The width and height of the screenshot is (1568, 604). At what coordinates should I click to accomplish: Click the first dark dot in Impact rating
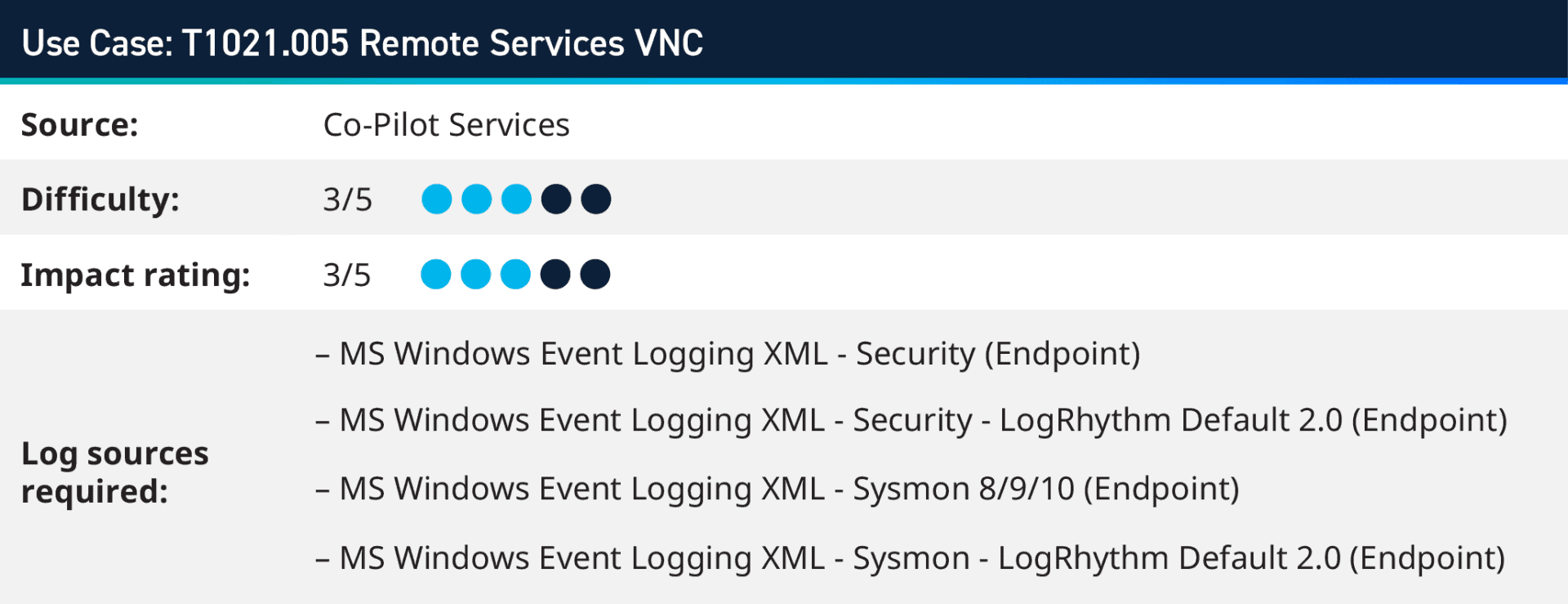[x=555, y=275]
